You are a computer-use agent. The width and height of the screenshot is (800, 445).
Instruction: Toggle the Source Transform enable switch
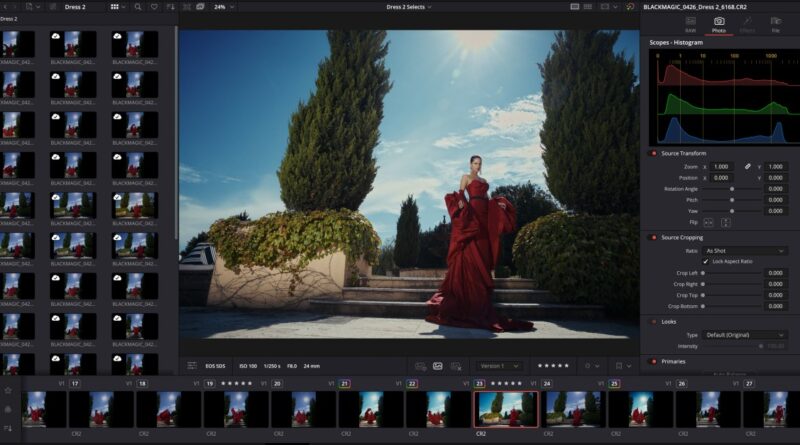tap(653, 153)
